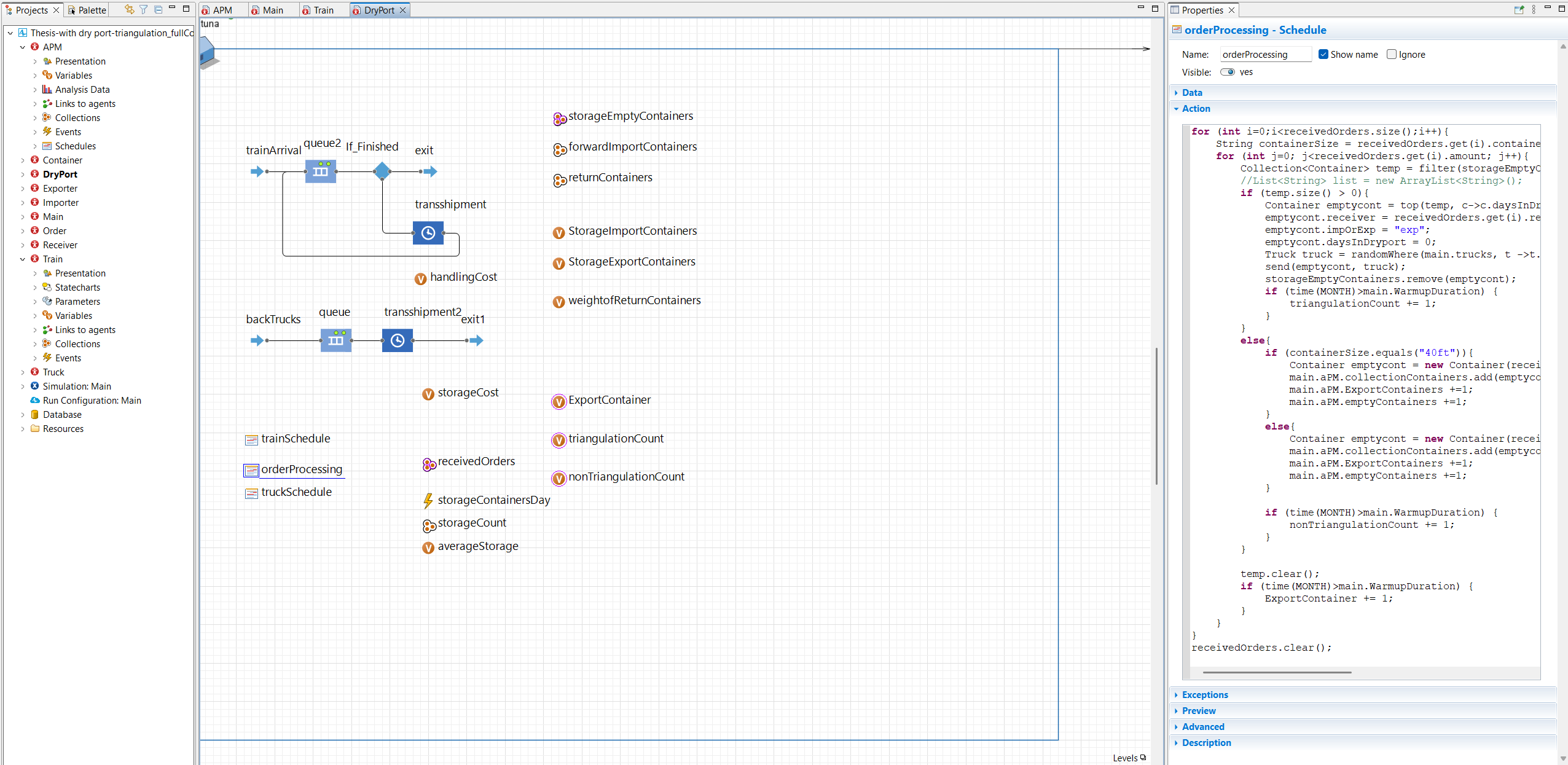Select the handlingCost variable icon
1568x765 pixels.
(420, 279)
